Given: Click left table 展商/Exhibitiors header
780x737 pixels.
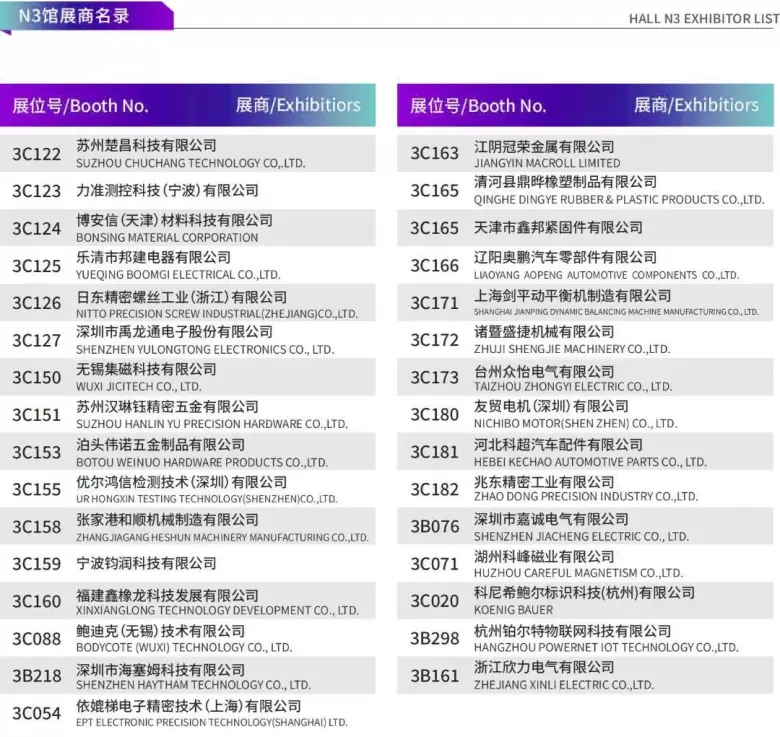Looking at the screenshot, I should pyautogui.click(x=298, y=105).
